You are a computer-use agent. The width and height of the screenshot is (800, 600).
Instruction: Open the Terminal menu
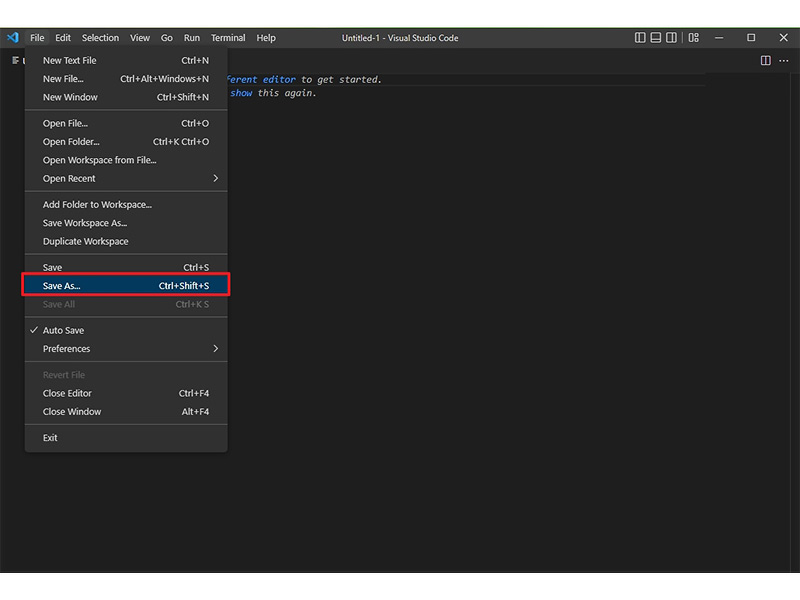(228, 38)
